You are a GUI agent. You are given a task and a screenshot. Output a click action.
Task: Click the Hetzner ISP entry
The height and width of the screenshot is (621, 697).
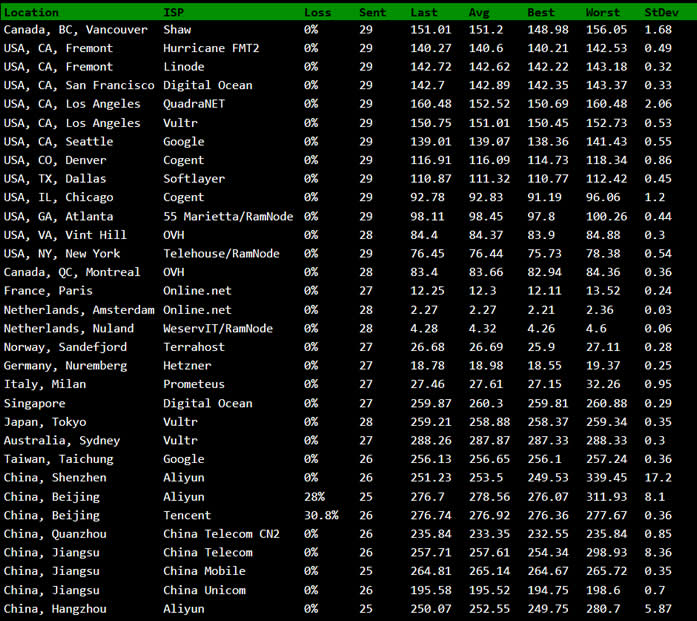(x=187, y=366)
